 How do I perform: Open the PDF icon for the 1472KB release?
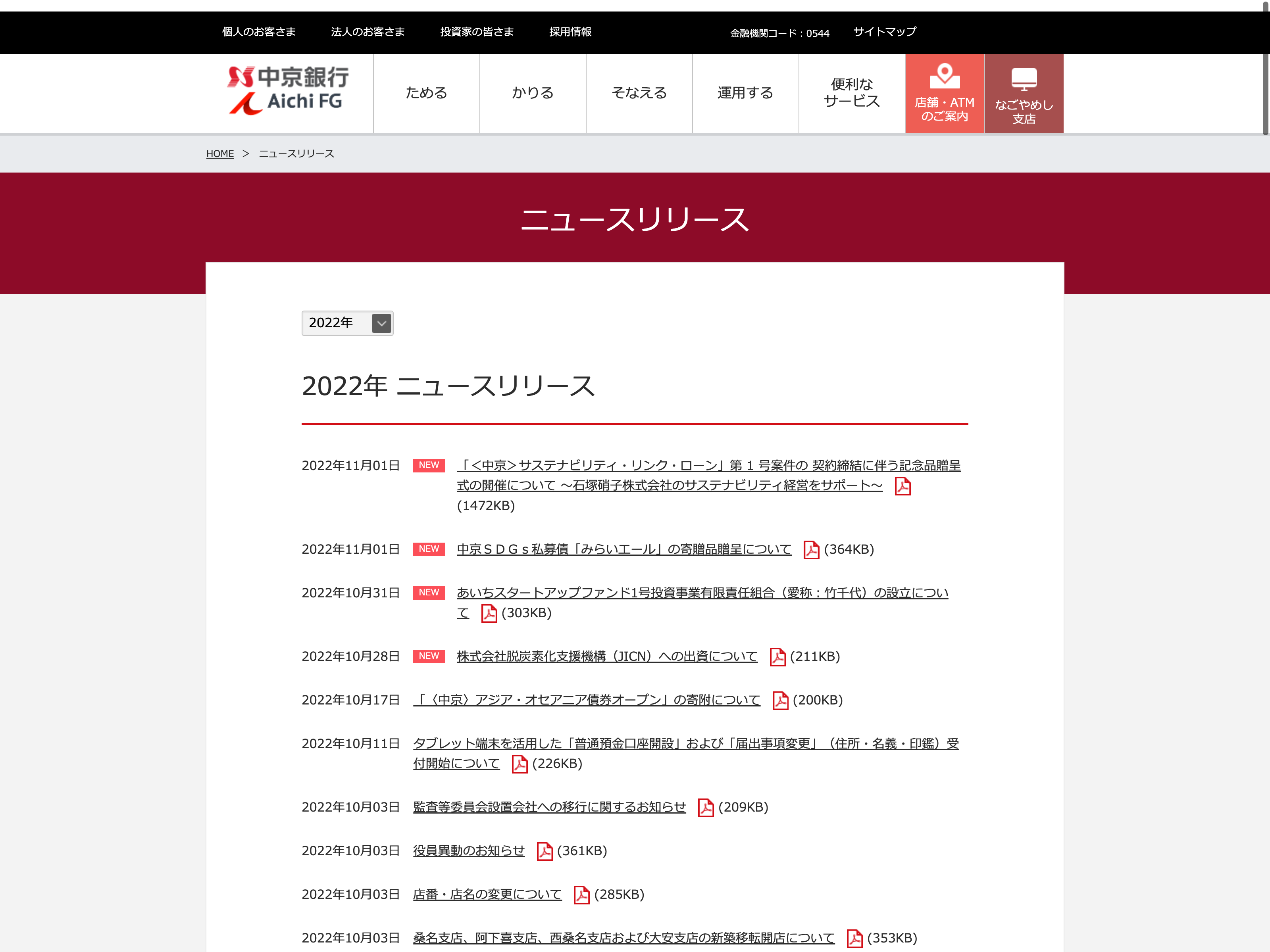click(x=902, y=486)
